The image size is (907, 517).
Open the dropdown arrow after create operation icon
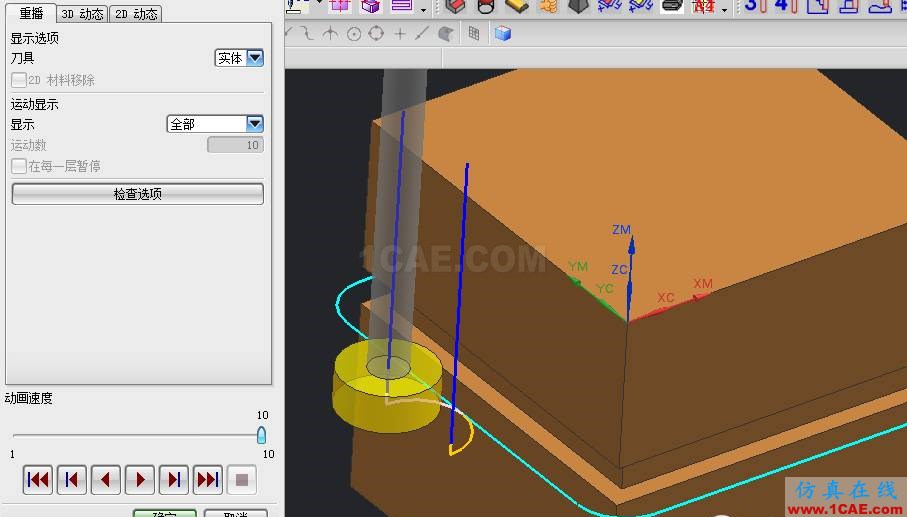[x=423, y=9]
